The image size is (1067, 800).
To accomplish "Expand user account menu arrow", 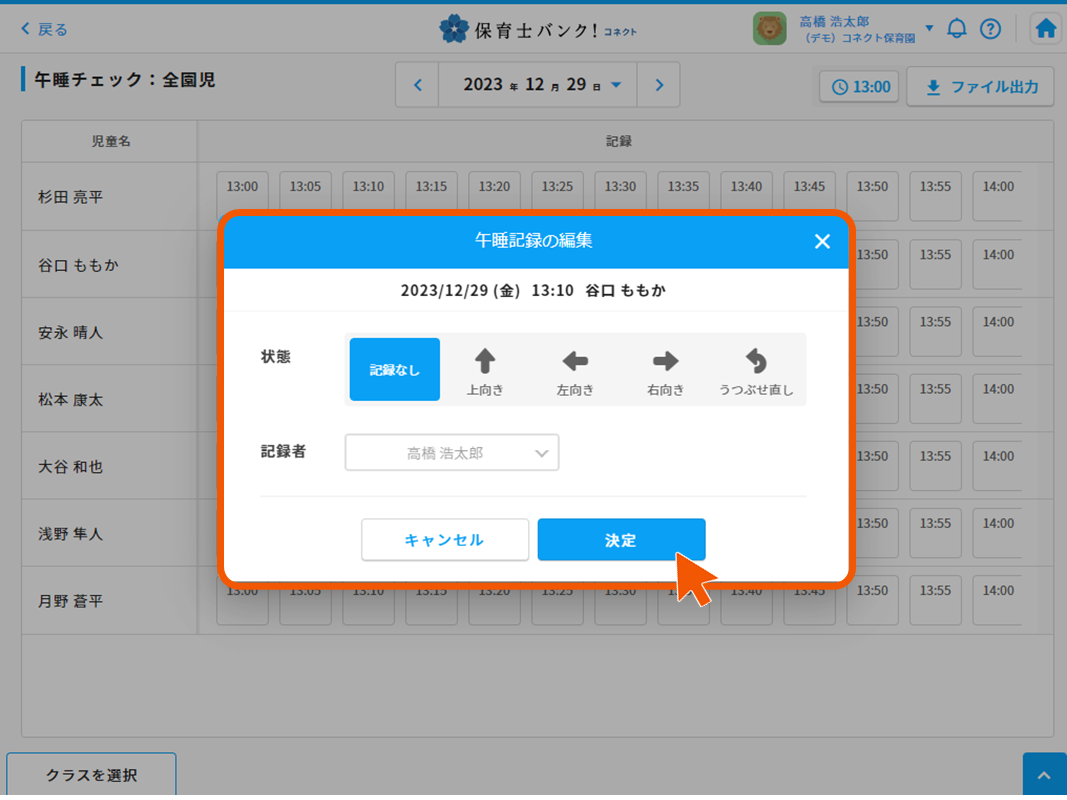I will coord(929,28).
